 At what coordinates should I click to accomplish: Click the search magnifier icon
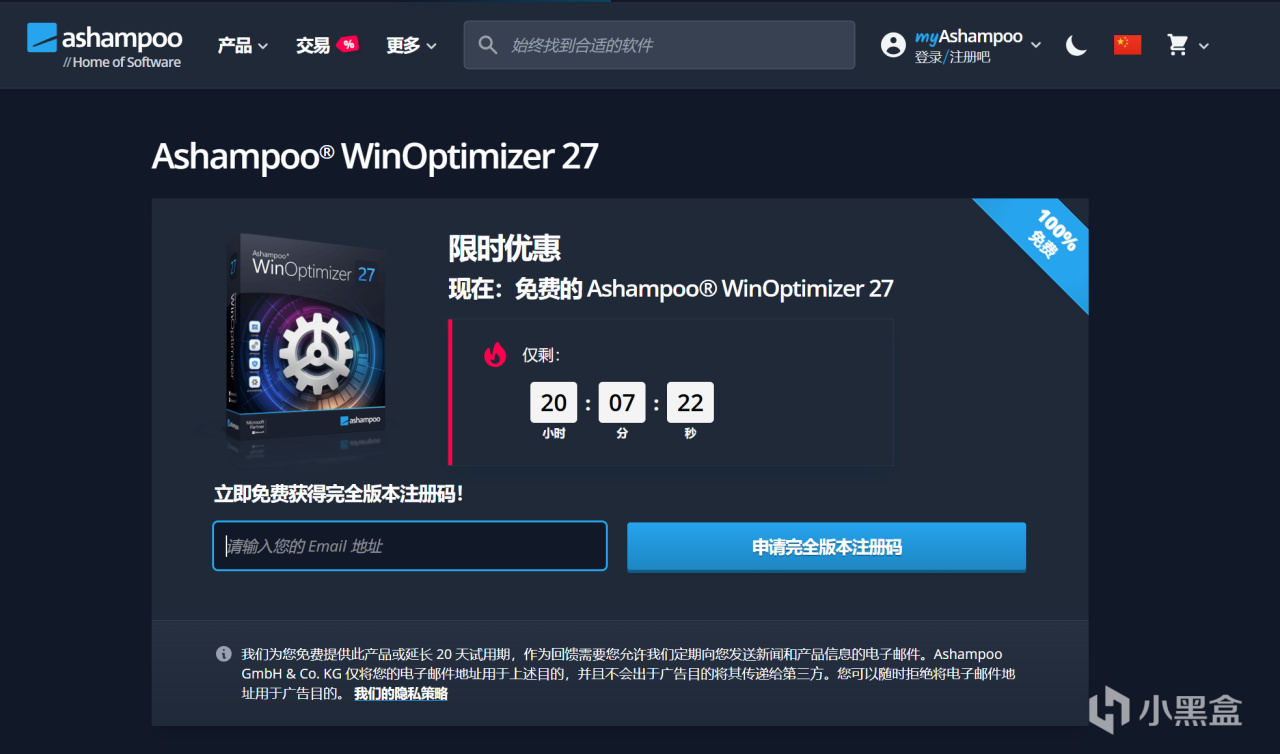(488, 45)
